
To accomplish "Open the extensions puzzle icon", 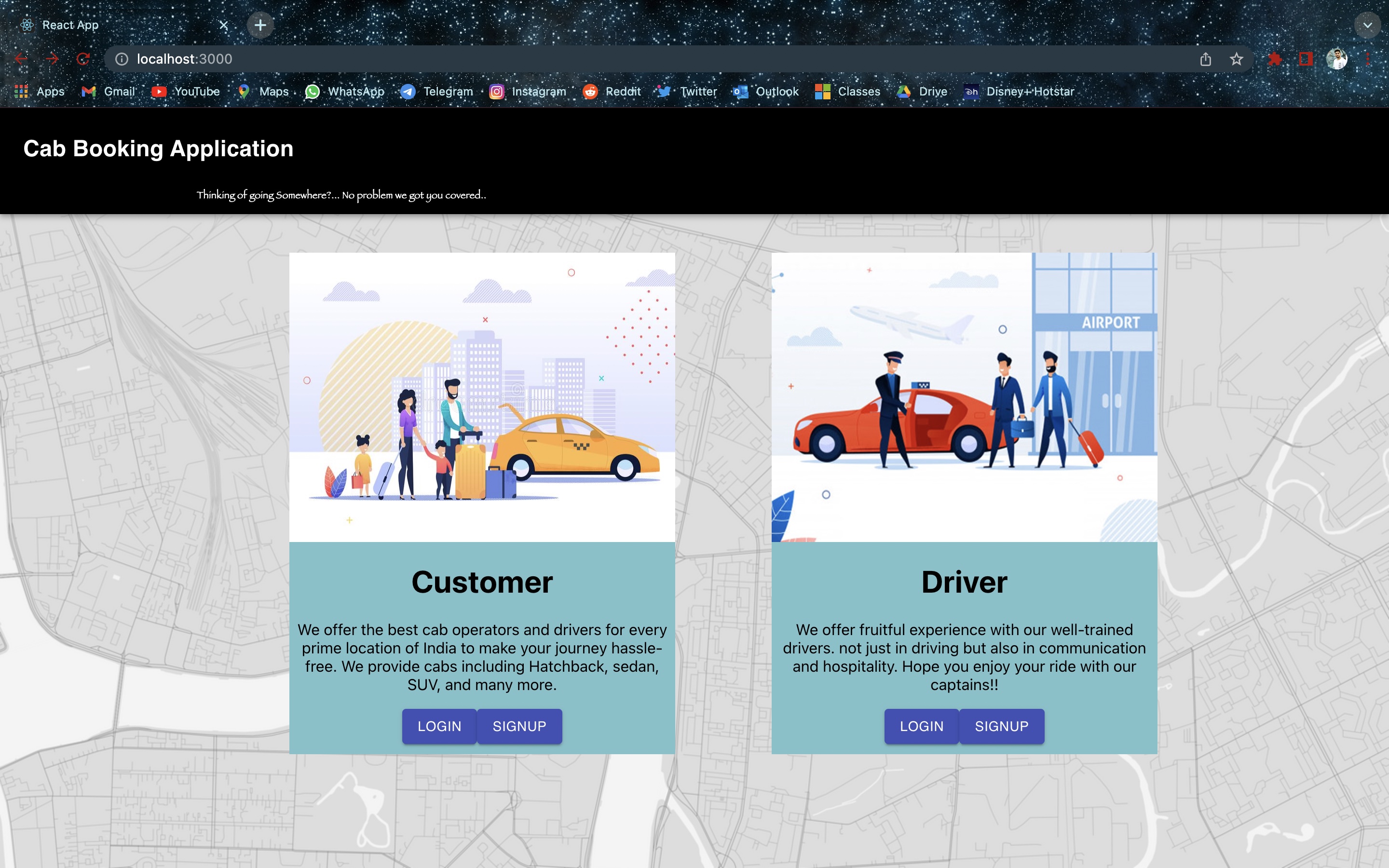I will coord(1275,59).
